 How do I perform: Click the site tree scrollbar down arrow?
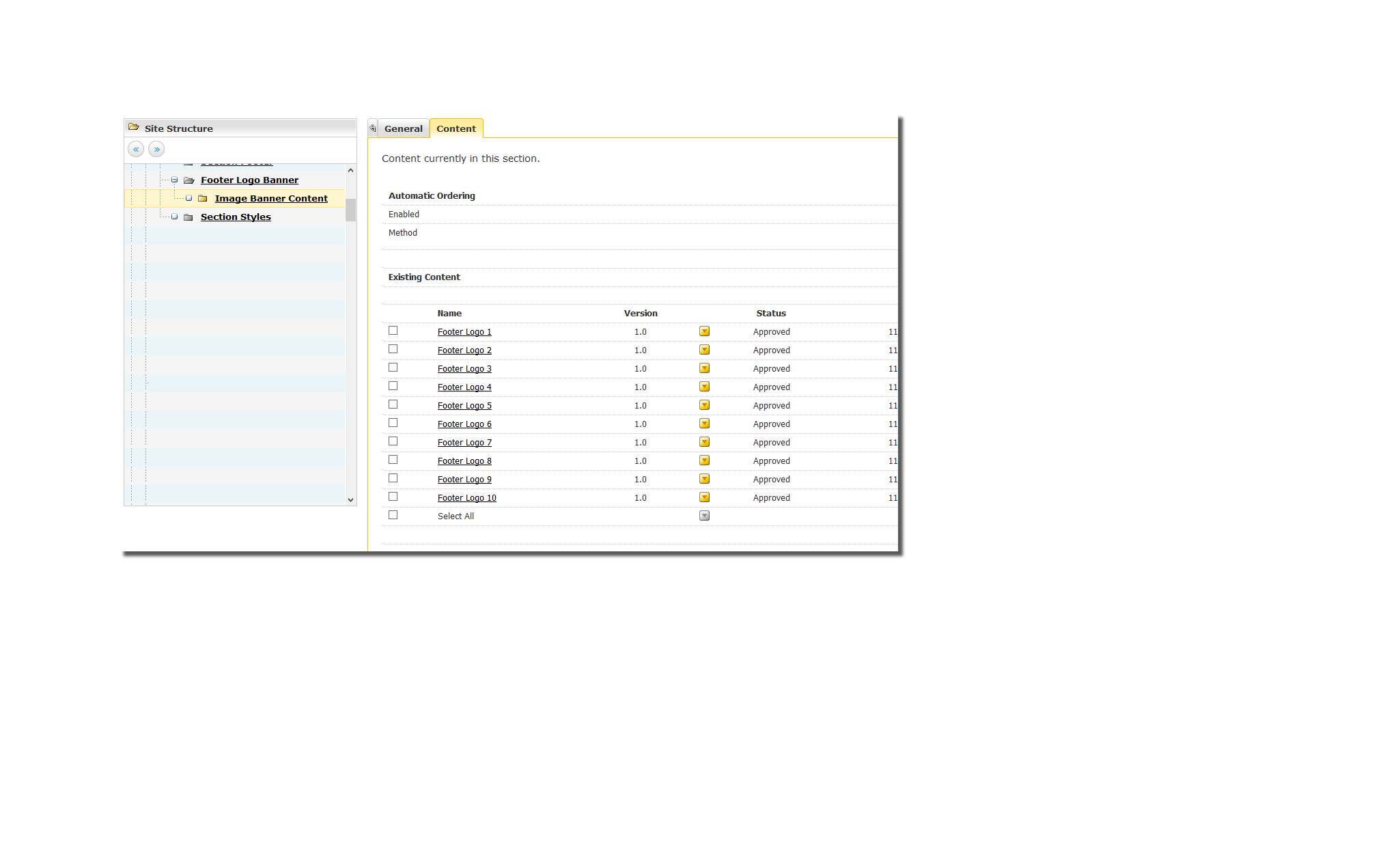(x=350, y=499)
